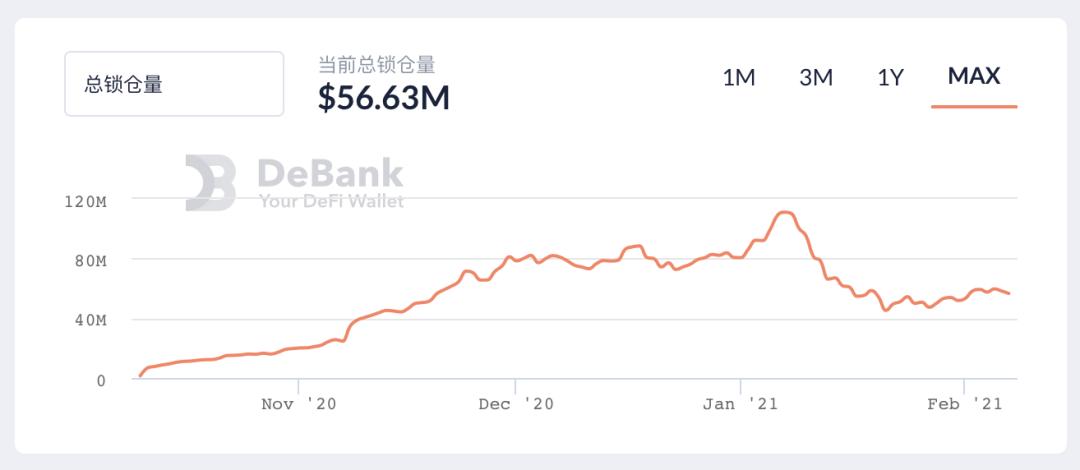Select the 1M time range tab
Image resolution: width=1080 pixels, height=470 pixels.
[738, 78]
